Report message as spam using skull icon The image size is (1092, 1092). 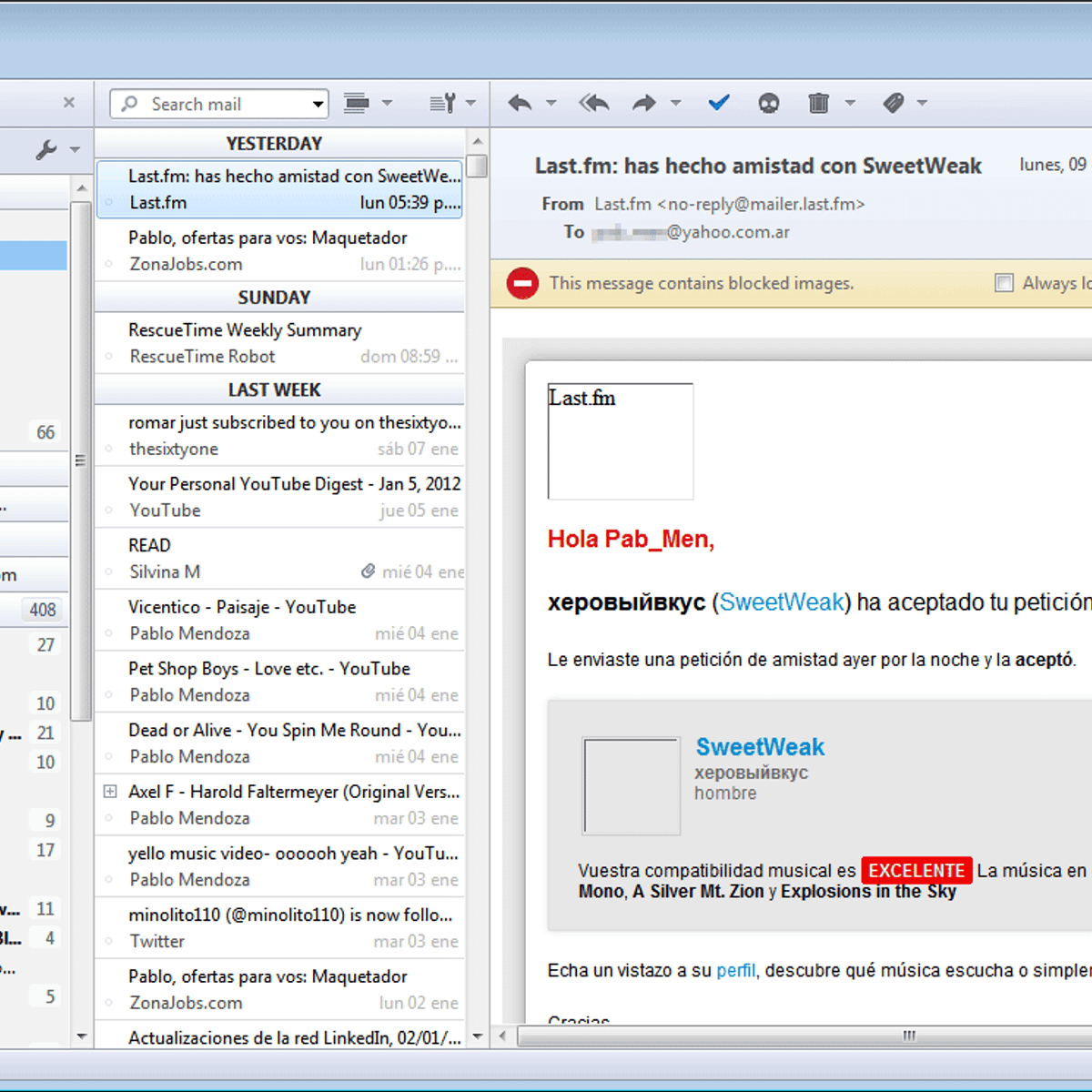pyautogui.click(x=770, y=103)
